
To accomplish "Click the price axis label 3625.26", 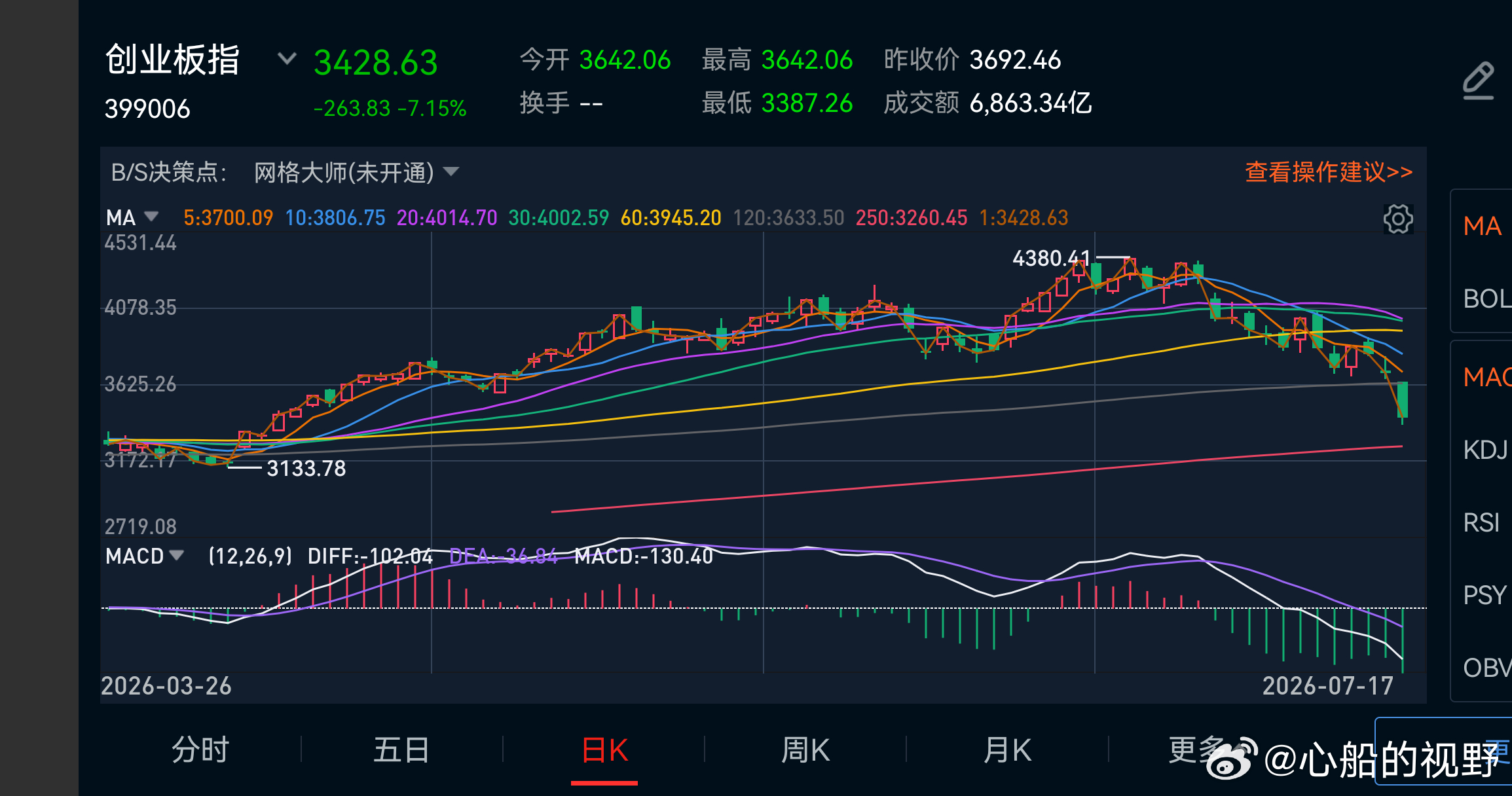I will (141, 384).
